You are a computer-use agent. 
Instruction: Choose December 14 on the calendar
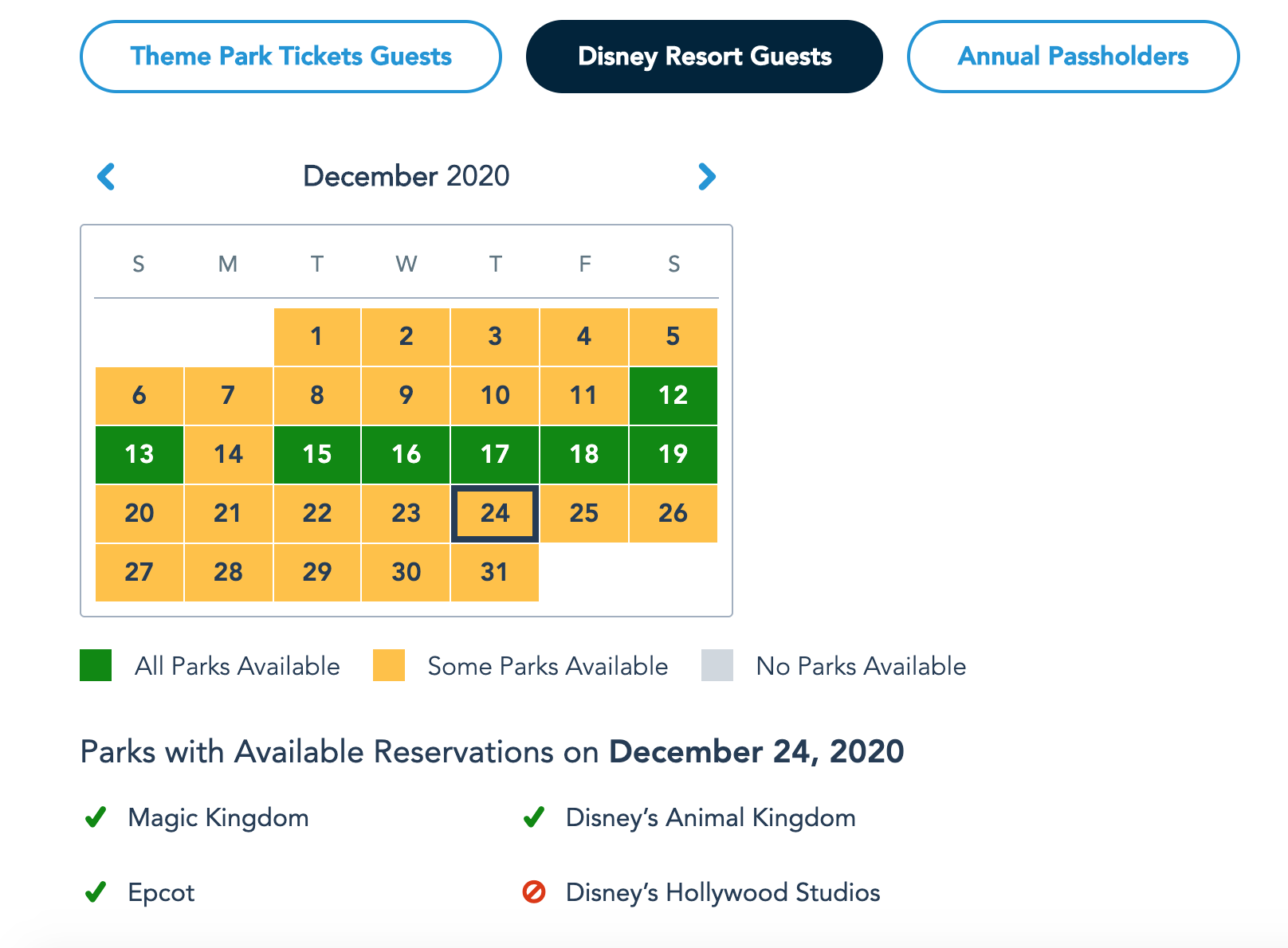point(228,454)
